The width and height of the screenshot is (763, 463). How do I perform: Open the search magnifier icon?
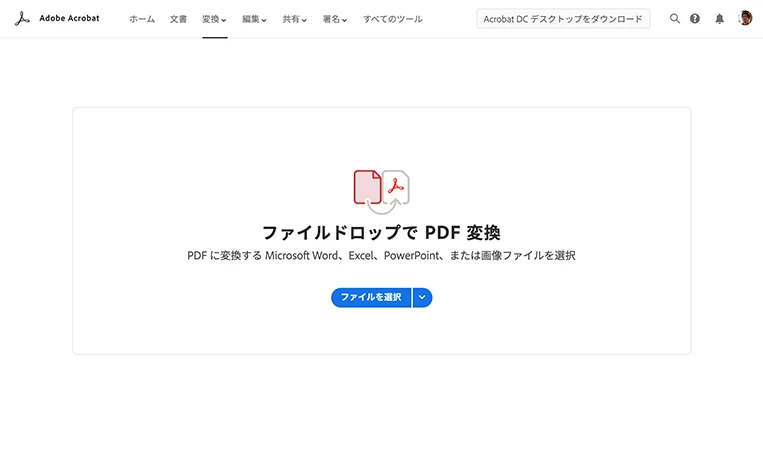point(674,19)
